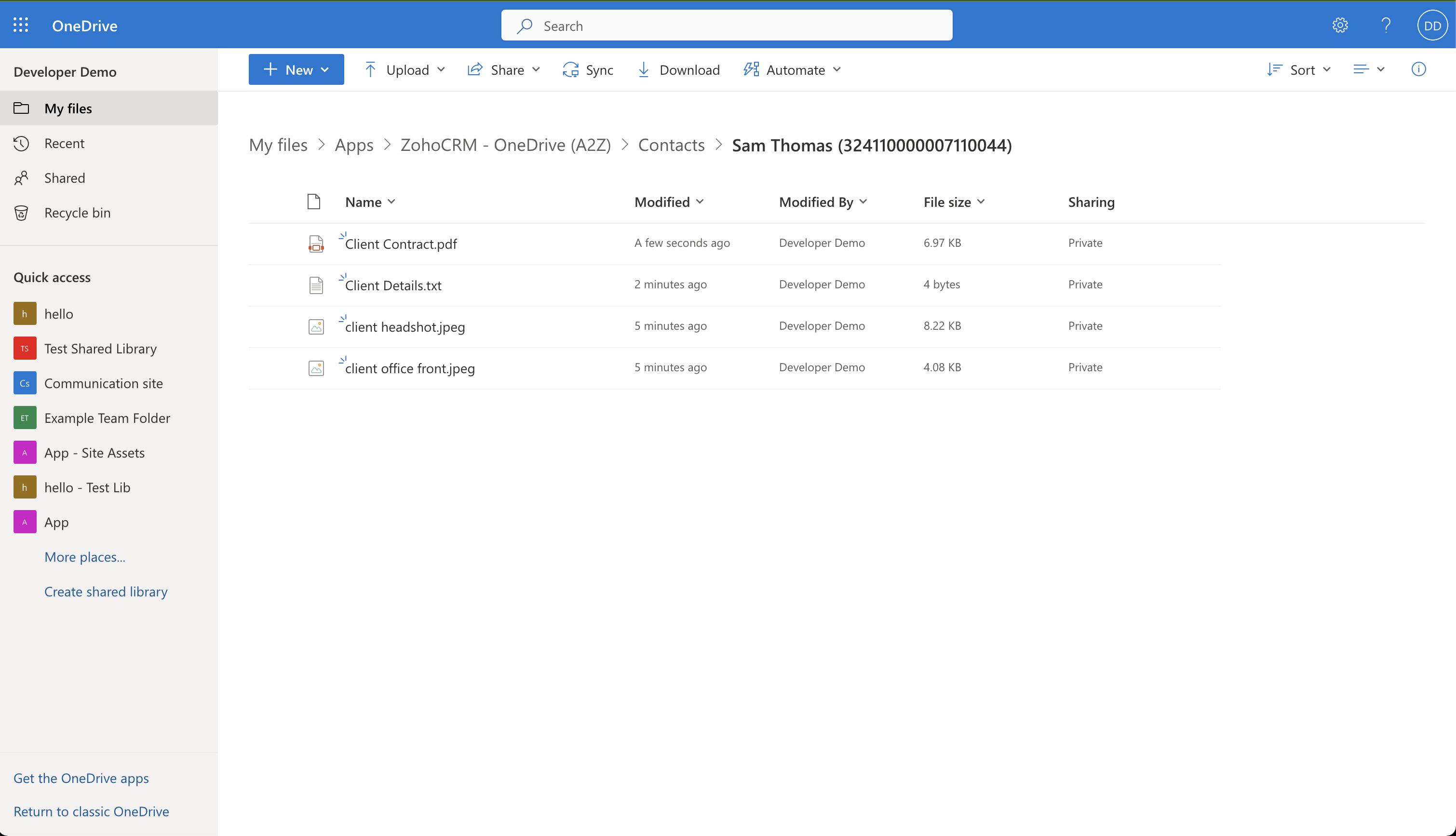Viewport: 1456px width, 836px height.
Task: Open the Name column header dropdown
Action: (370, 202)
